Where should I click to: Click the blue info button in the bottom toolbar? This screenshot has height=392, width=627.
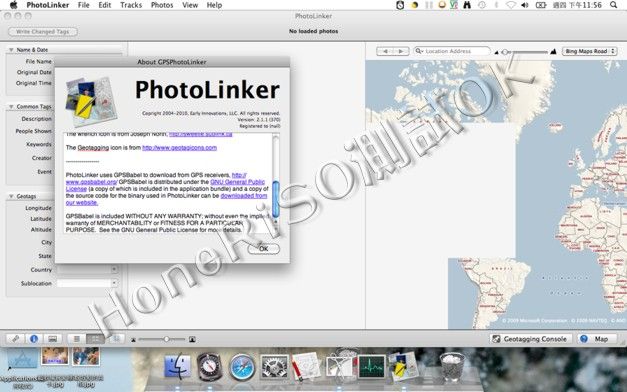(34, 339)
